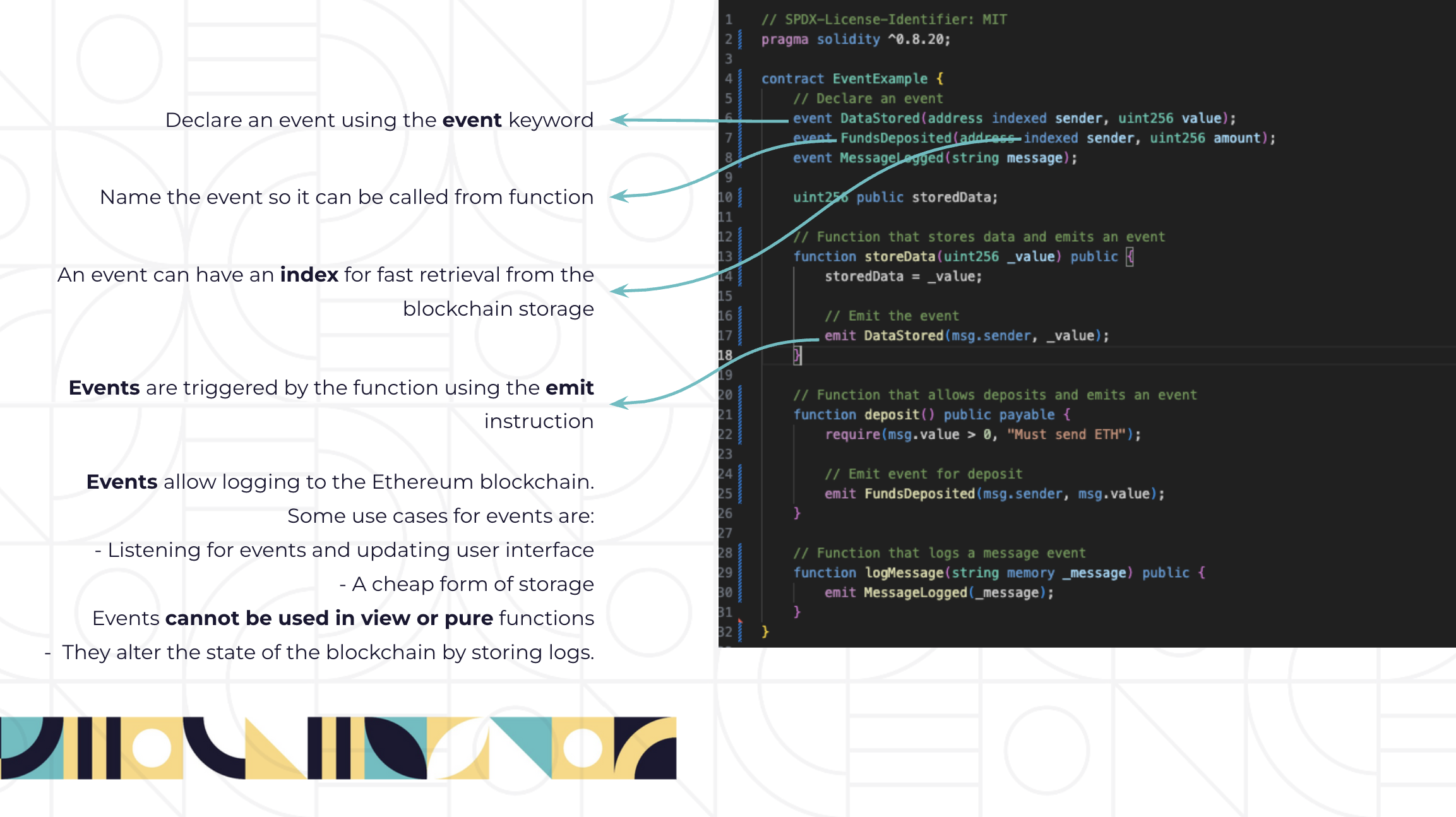Click '- Listening for events and updating user interface'
Screen dimensions: 1456x817
[344, 550]
